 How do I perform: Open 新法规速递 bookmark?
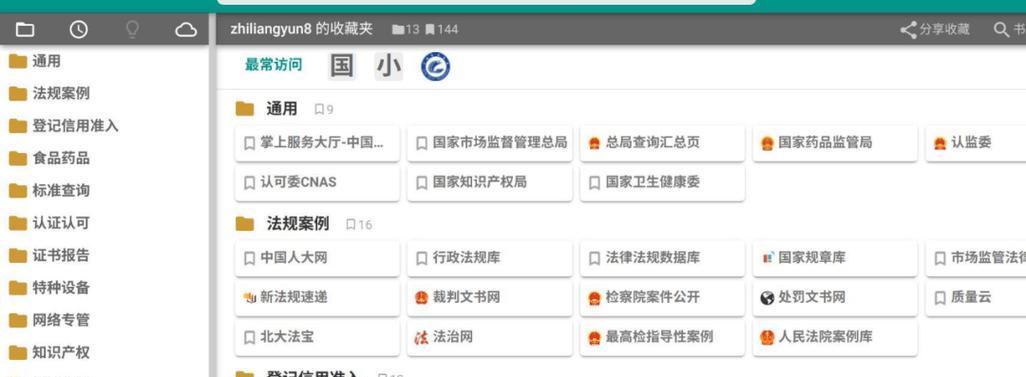(x=317, y=298)
